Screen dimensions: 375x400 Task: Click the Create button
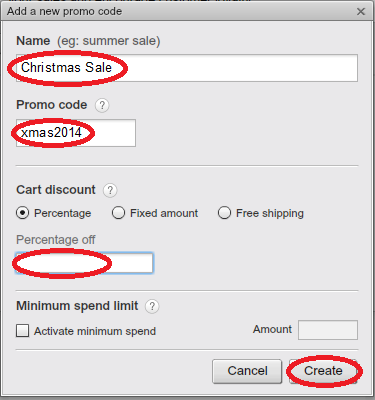323,371
